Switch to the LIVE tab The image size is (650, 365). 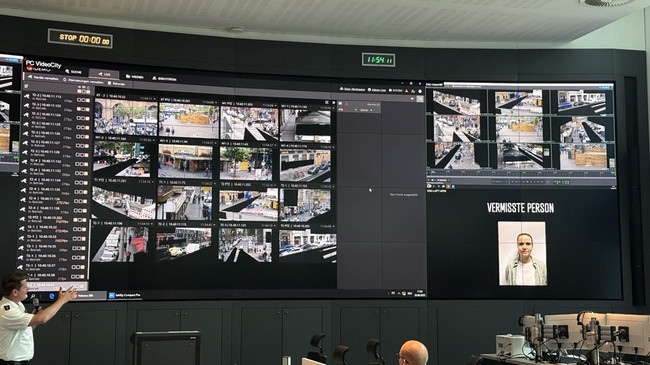[x=104, y=74]
